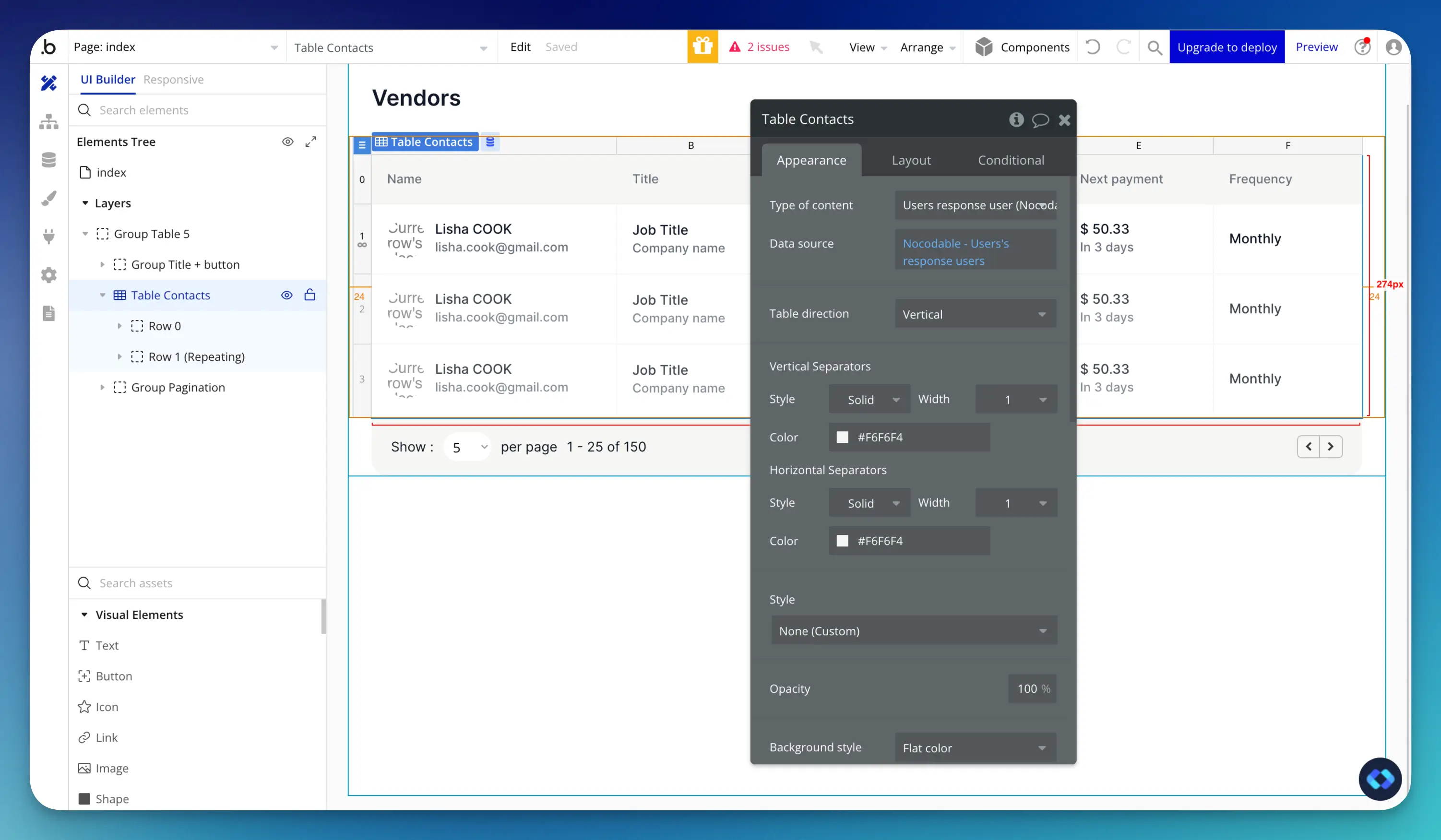This screenshot has width=1441, height=840.
Task: Select the Design tab icon in sidebar
Action: [x=49, y=83]
